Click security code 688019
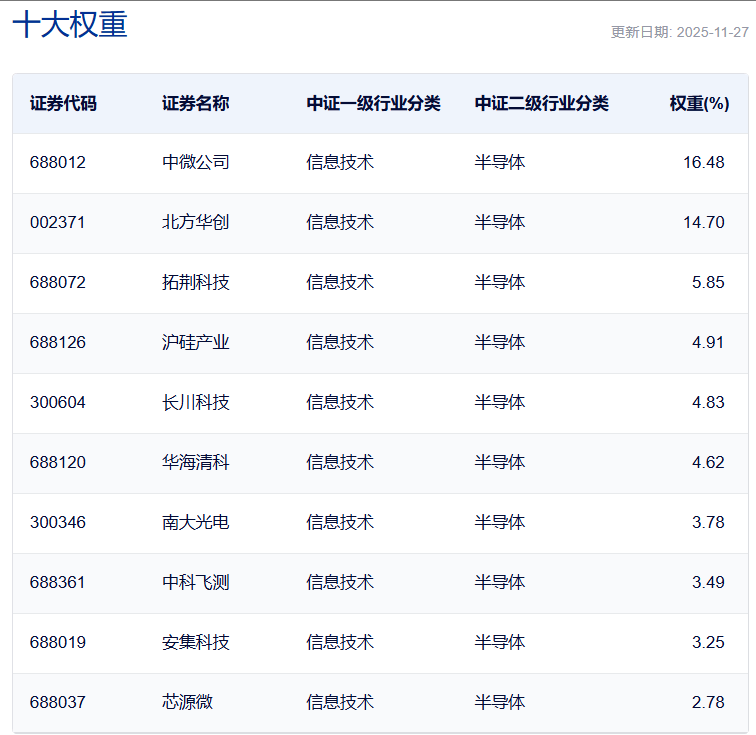Viewport: 756px width, 735px height. point(58,642)
